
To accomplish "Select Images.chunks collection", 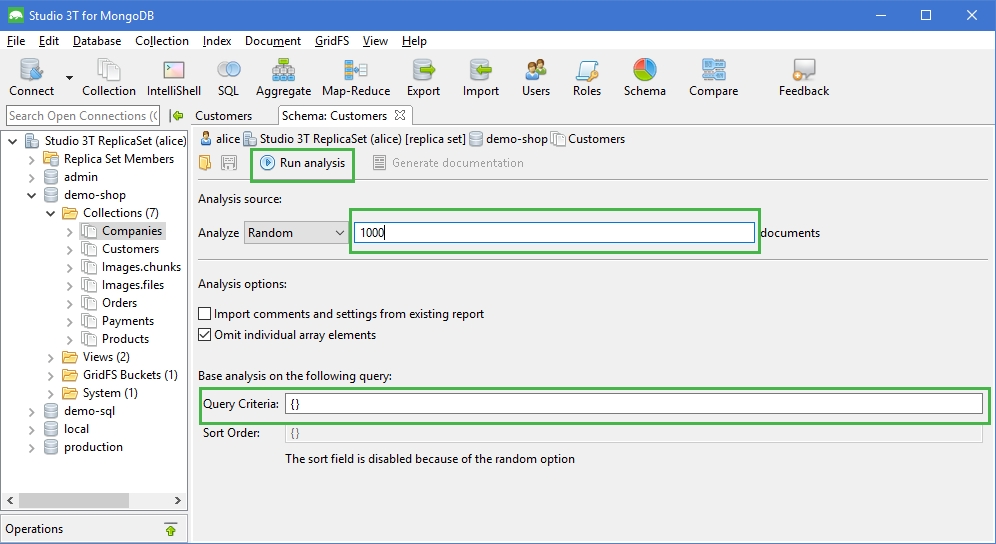I will point(141,267).
